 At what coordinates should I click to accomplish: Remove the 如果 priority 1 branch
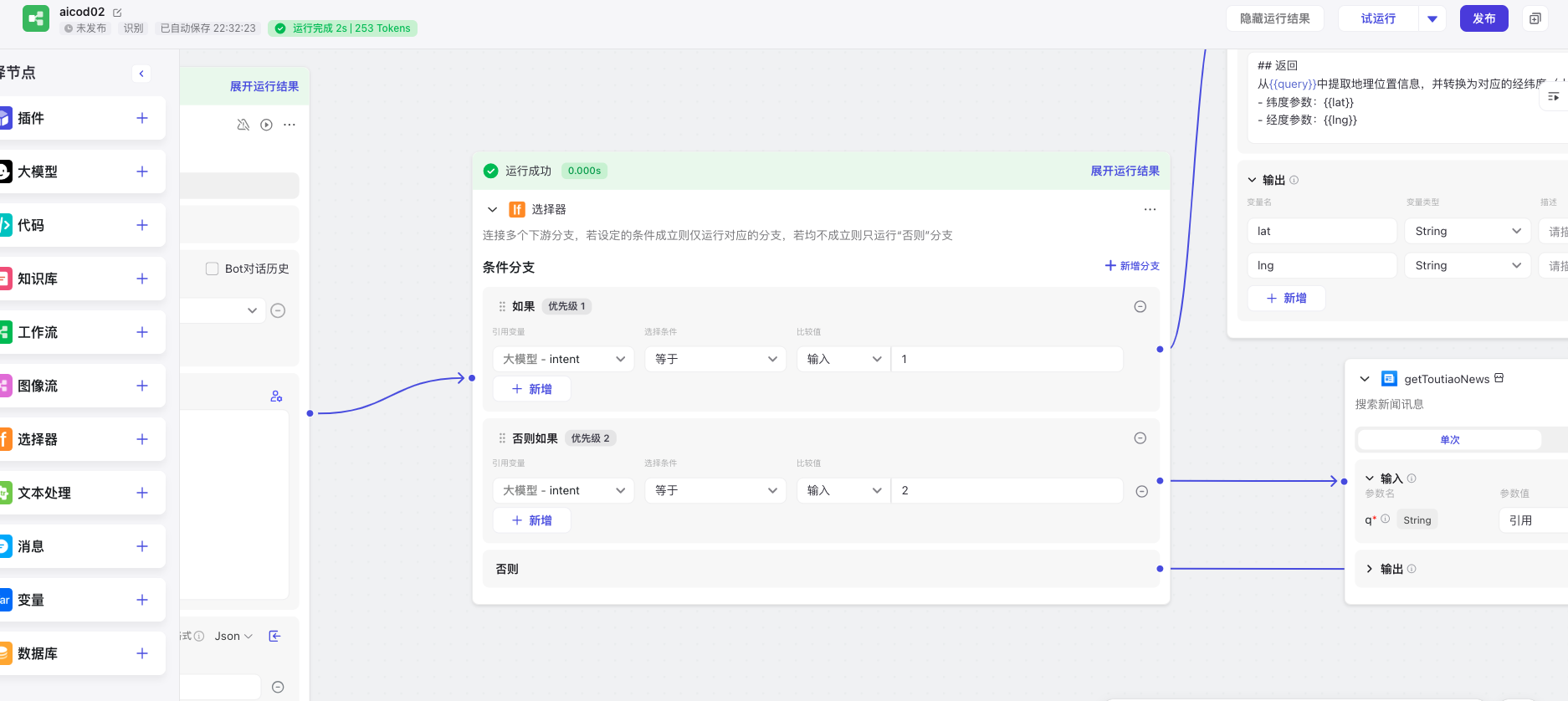1140,306
